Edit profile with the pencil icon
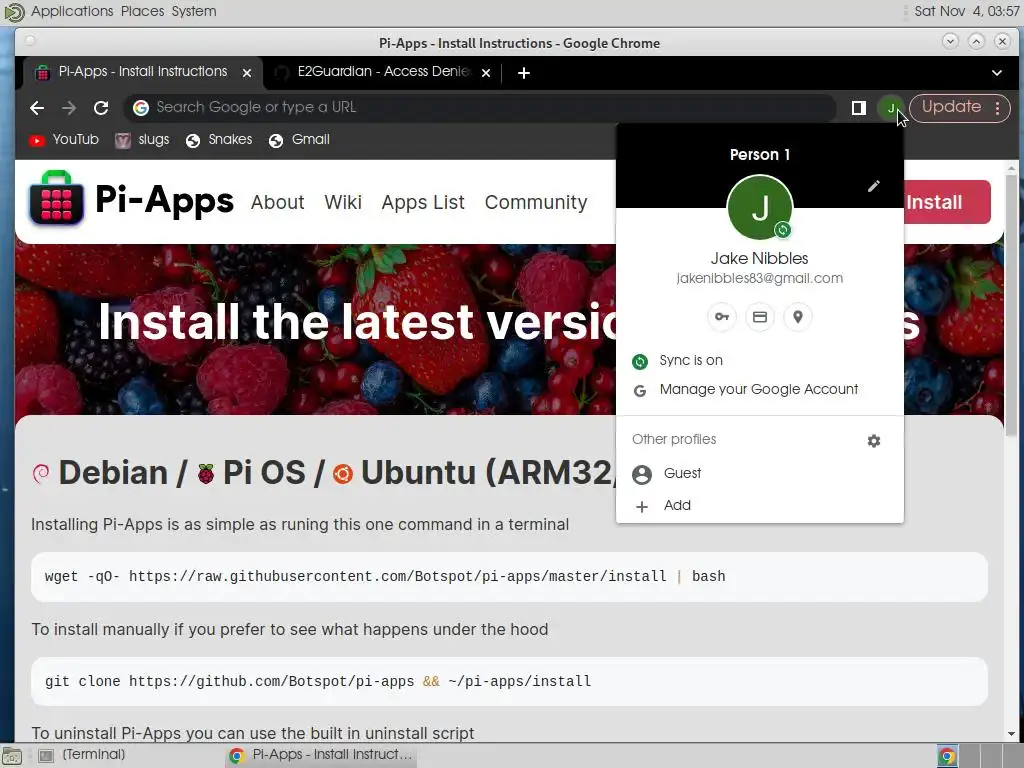 point(873,187)
